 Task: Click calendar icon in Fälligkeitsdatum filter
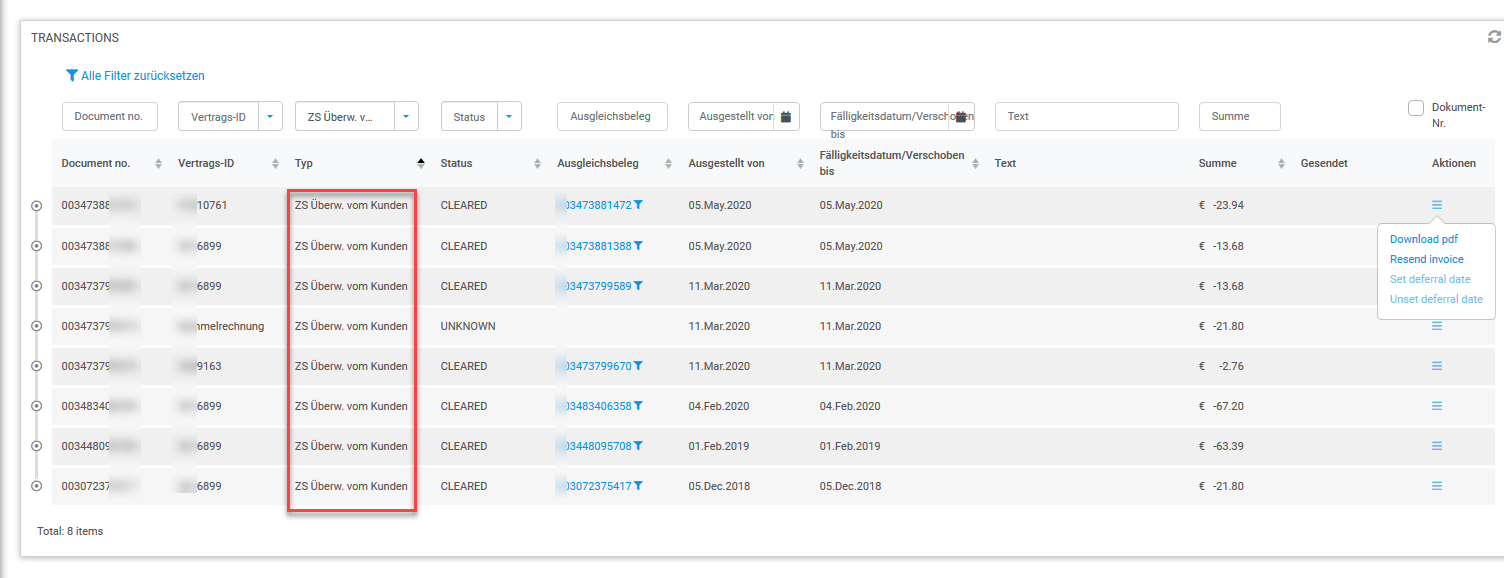960,117
